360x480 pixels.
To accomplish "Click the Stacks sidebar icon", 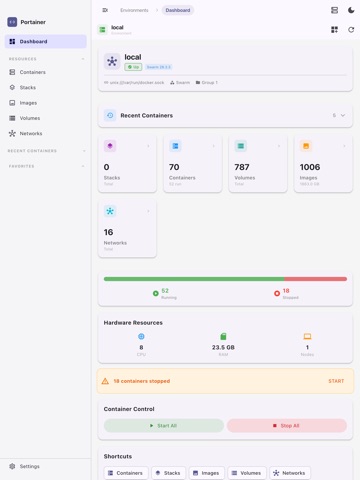I will point(12,87).
